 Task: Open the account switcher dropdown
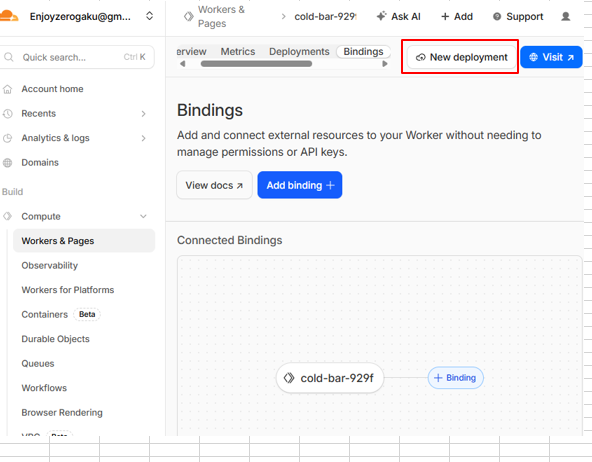coord(150,16)
